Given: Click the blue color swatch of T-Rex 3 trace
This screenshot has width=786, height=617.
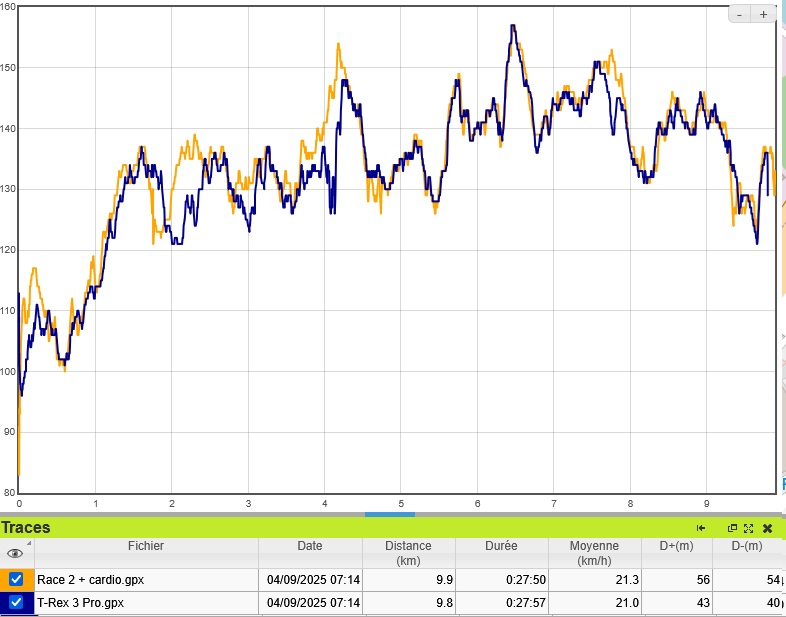Looking at the screenshot, I should tap(4, 602).
